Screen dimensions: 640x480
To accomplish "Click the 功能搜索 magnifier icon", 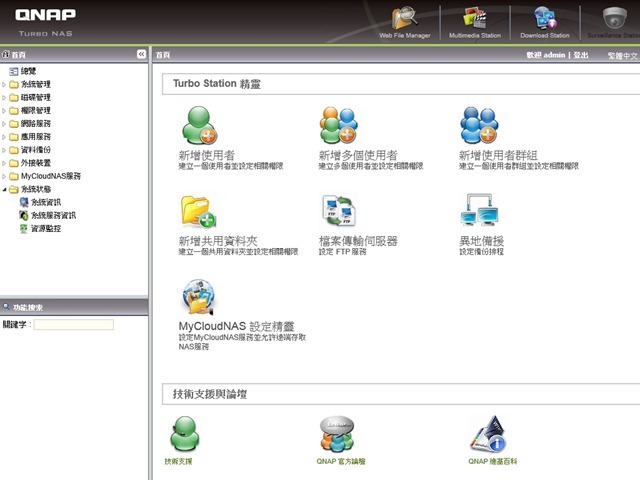I will (x=6, y=307).
